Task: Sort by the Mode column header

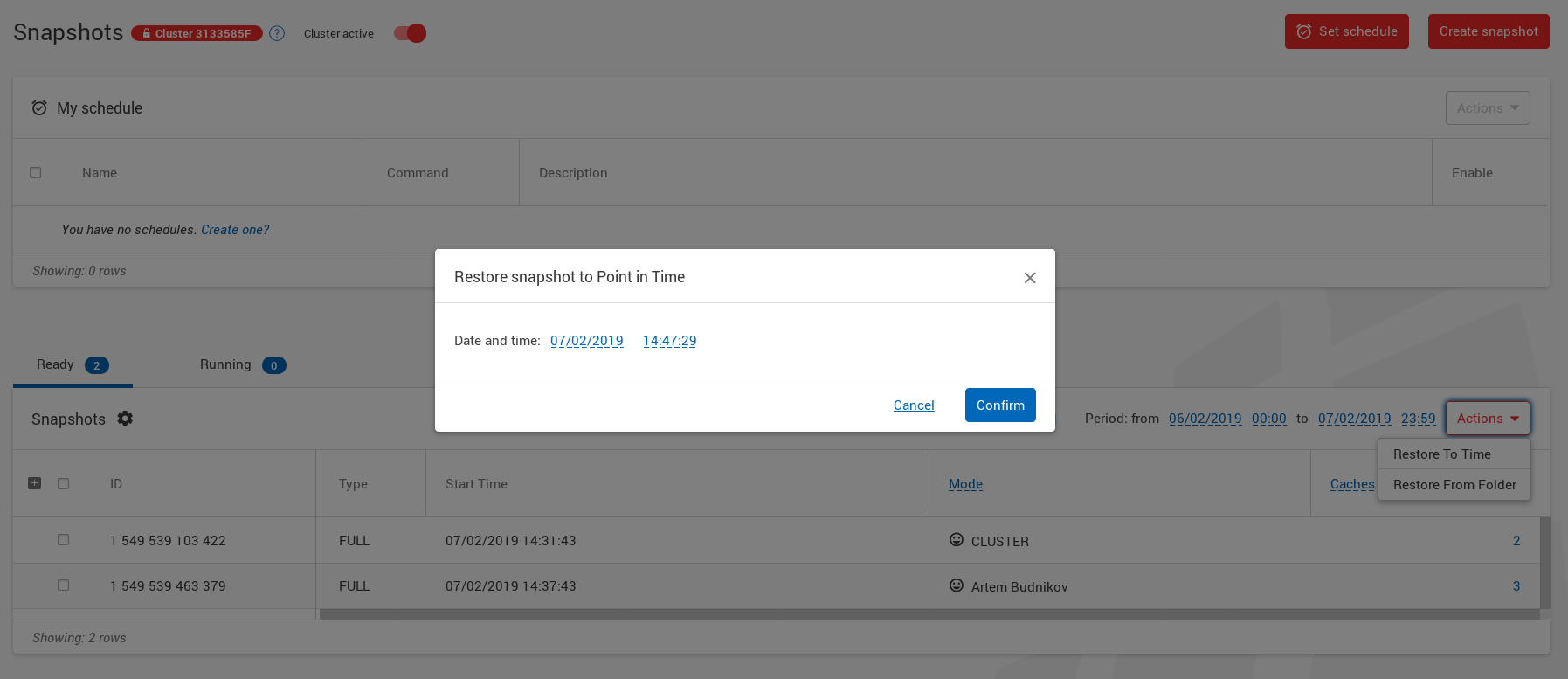Action: point(965,484)
